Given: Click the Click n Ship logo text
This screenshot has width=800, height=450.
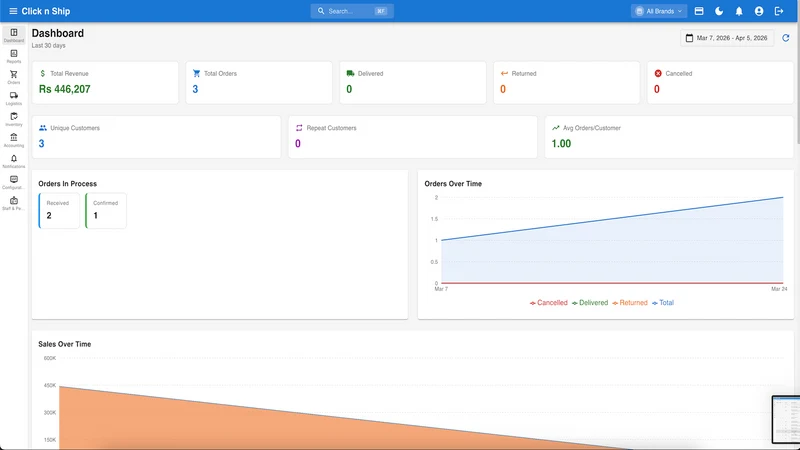Looking at the screenshot, I should pos(46,11).
